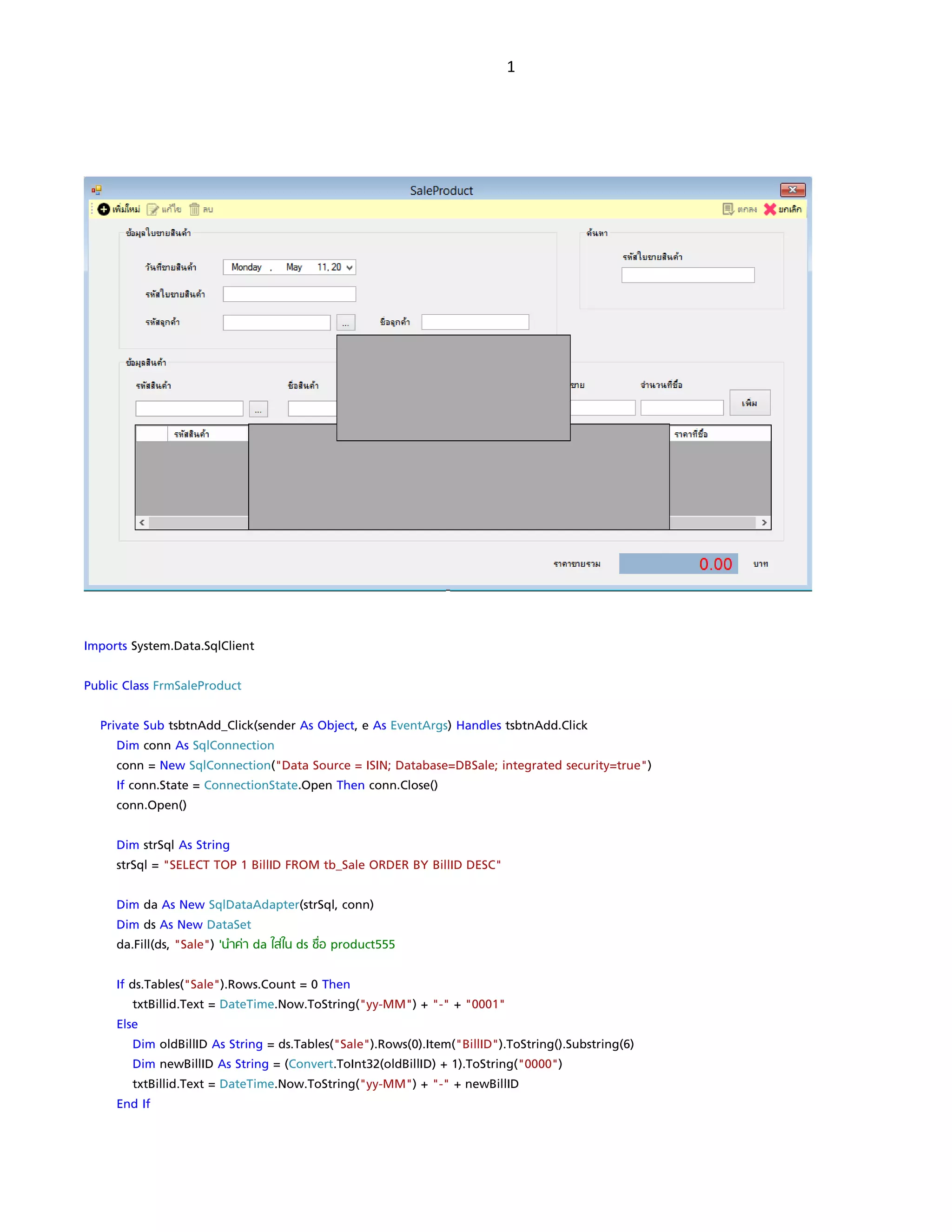Image resolution: width=952 pixels, height=1232 pixels.
Task: Click the purchase quantity input field
Action: pyautogui.click(x=682, y=408)
